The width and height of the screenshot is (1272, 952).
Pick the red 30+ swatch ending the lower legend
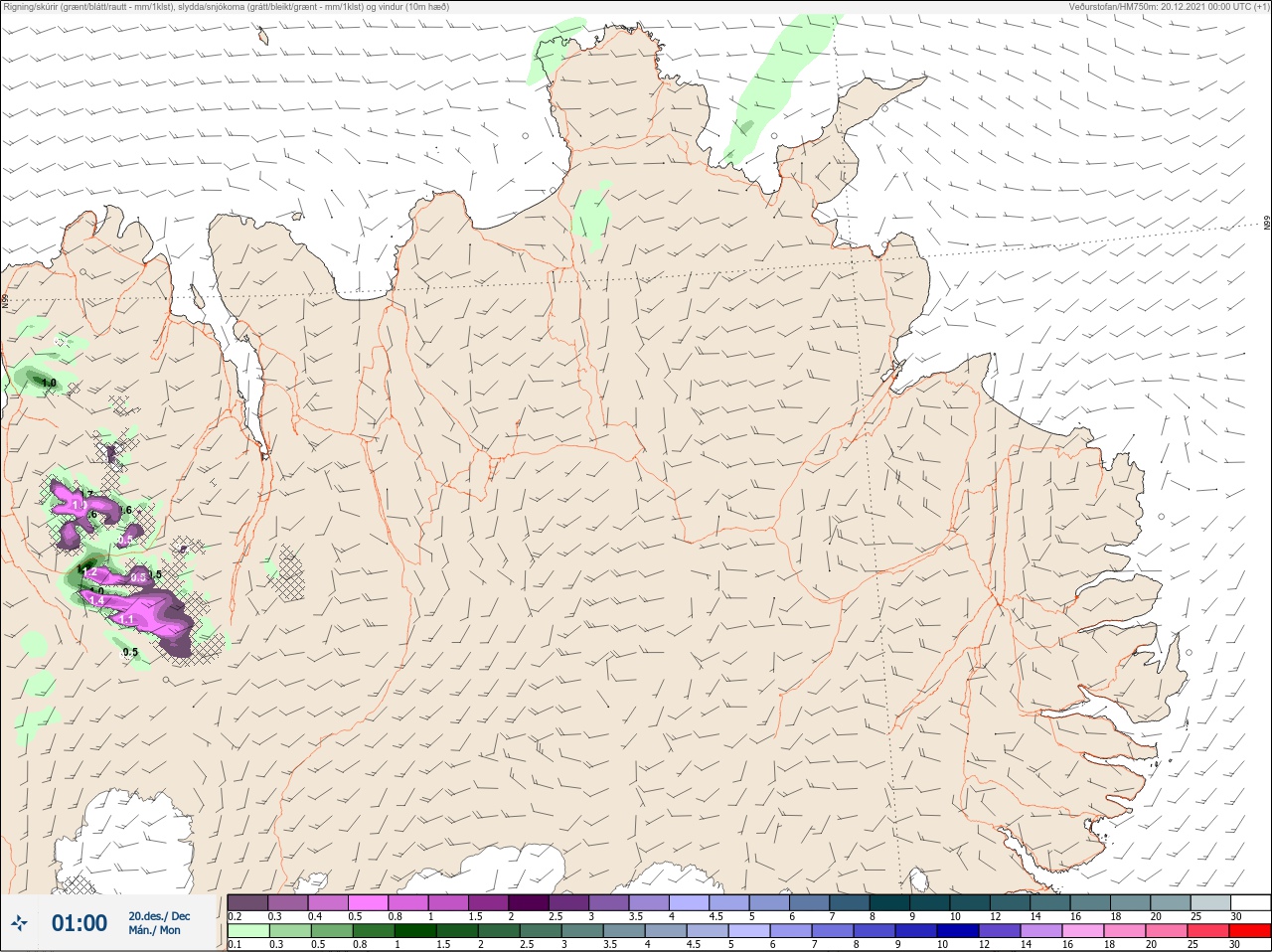[x=1251, y=931]
